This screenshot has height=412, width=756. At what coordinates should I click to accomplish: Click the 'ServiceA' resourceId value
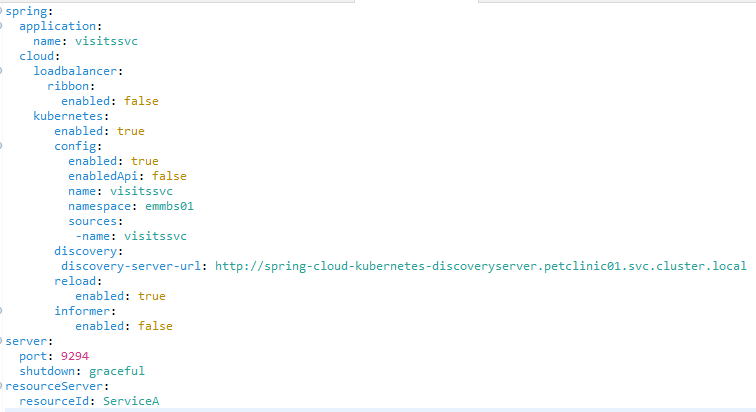click(x=131, y=401)
